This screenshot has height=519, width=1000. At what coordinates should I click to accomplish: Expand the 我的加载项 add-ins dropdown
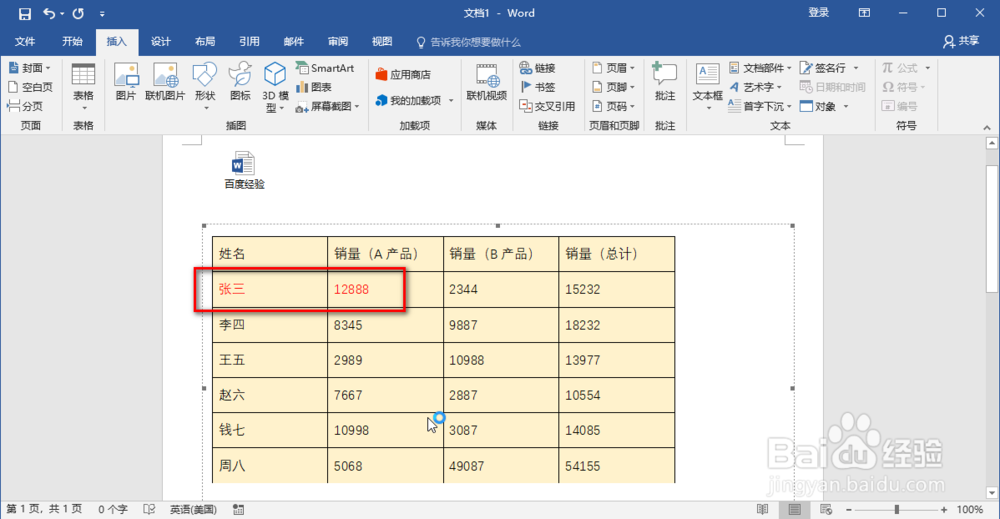pos(451,101)
